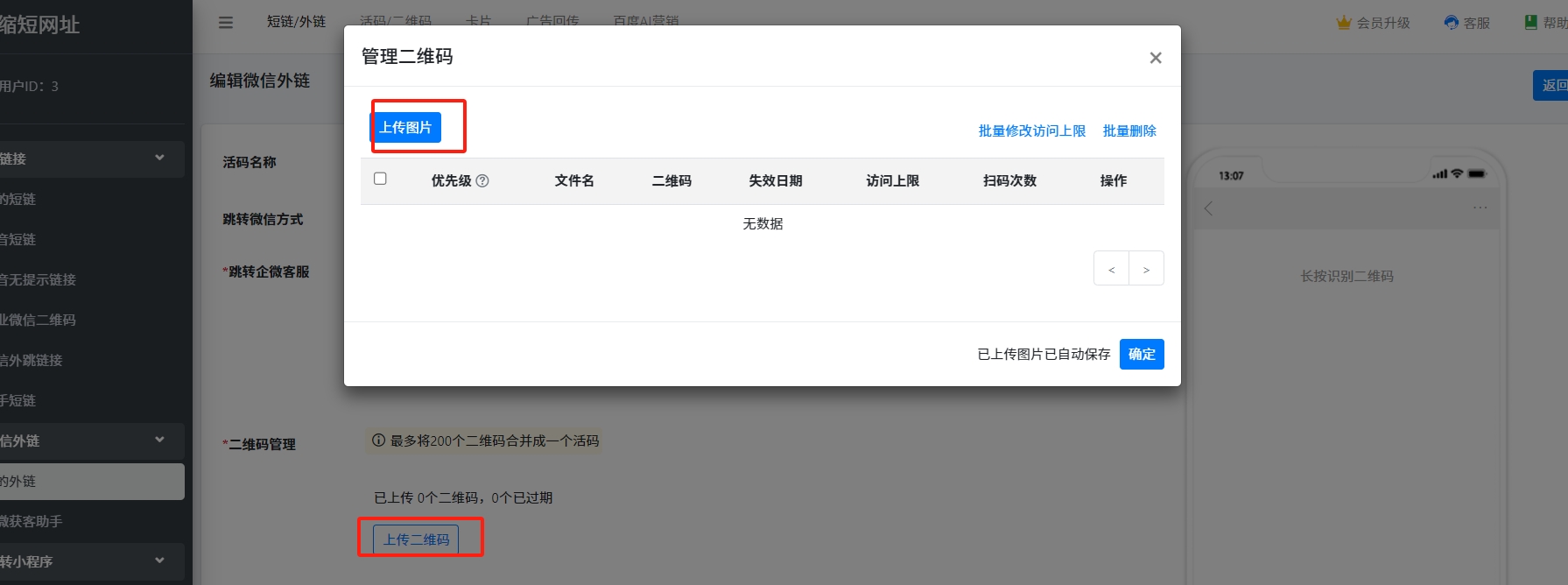Switch to 短链/外链 top navigation tab
The height and width of the screenshot is (585, 1568).
[x=296, y=22]
